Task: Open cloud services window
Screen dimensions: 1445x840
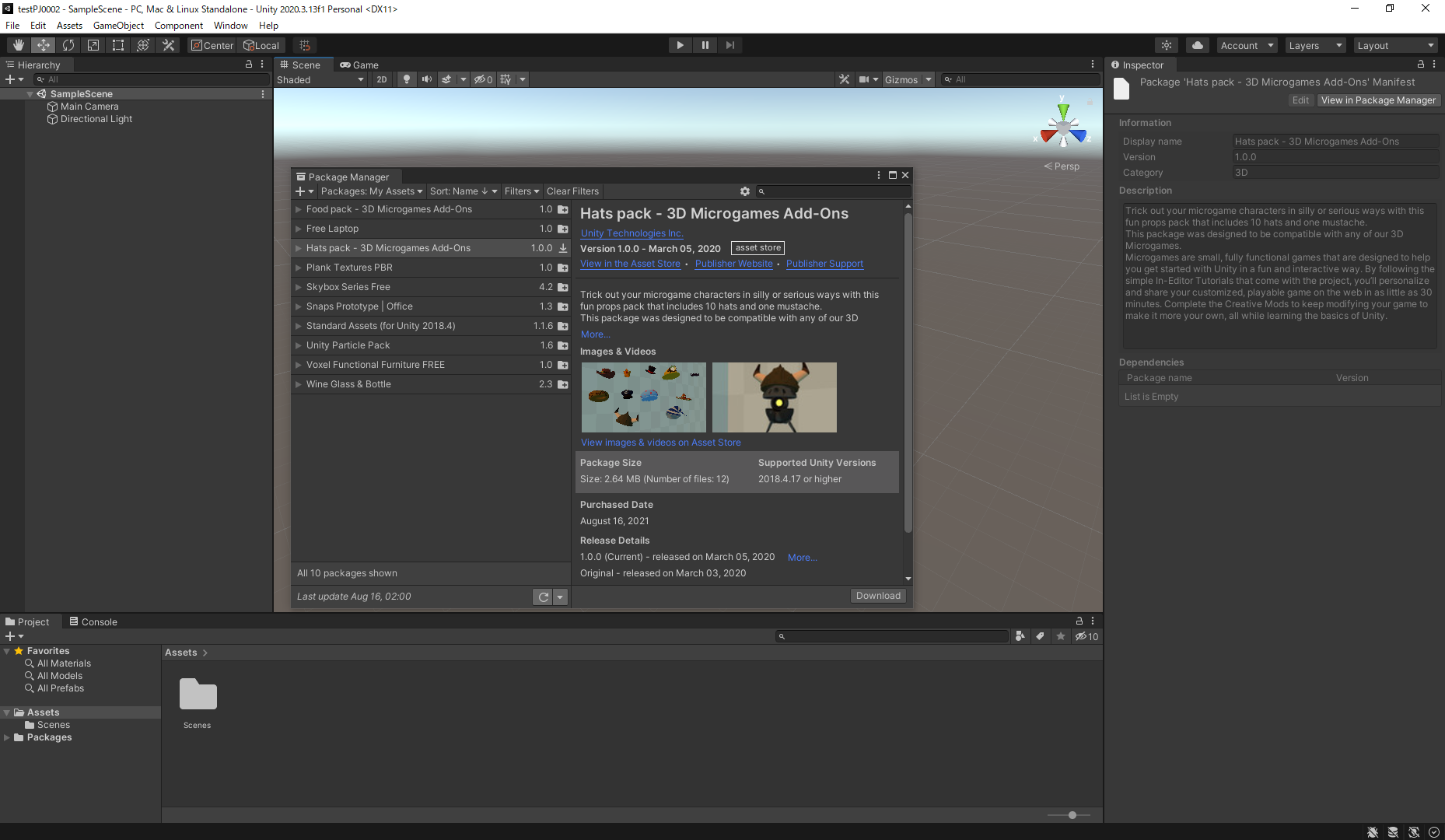Action: coord(1198,45)
